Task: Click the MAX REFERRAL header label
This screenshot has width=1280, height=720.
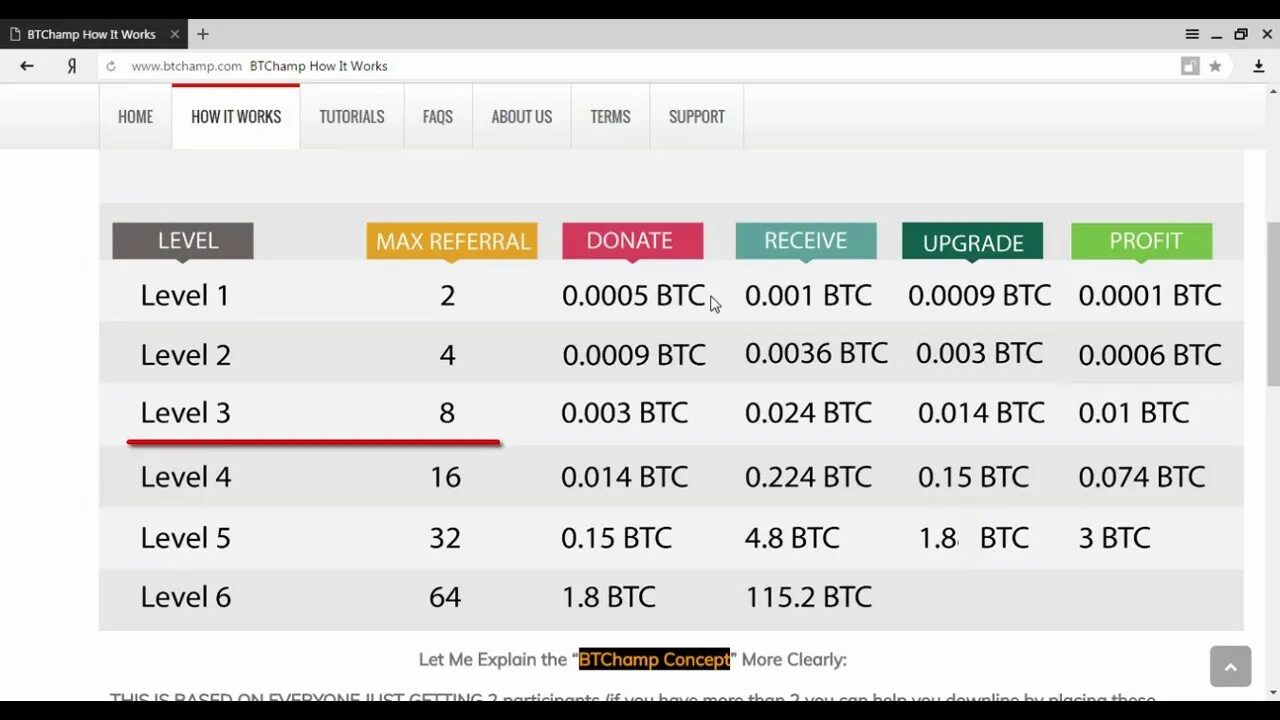Action: tap(452, 241)
